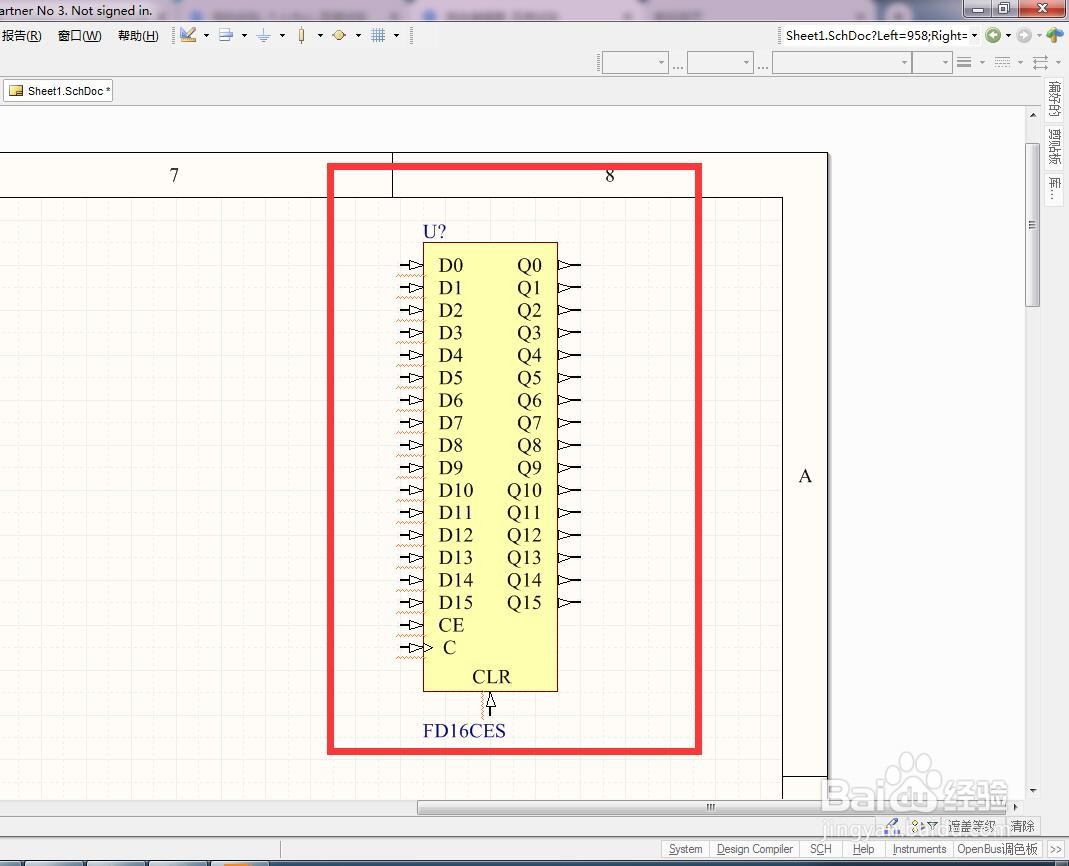Click the vertical scrollbar thumb
Viewport: 1069px width, 866px height.
click(x=1032, y=225)
